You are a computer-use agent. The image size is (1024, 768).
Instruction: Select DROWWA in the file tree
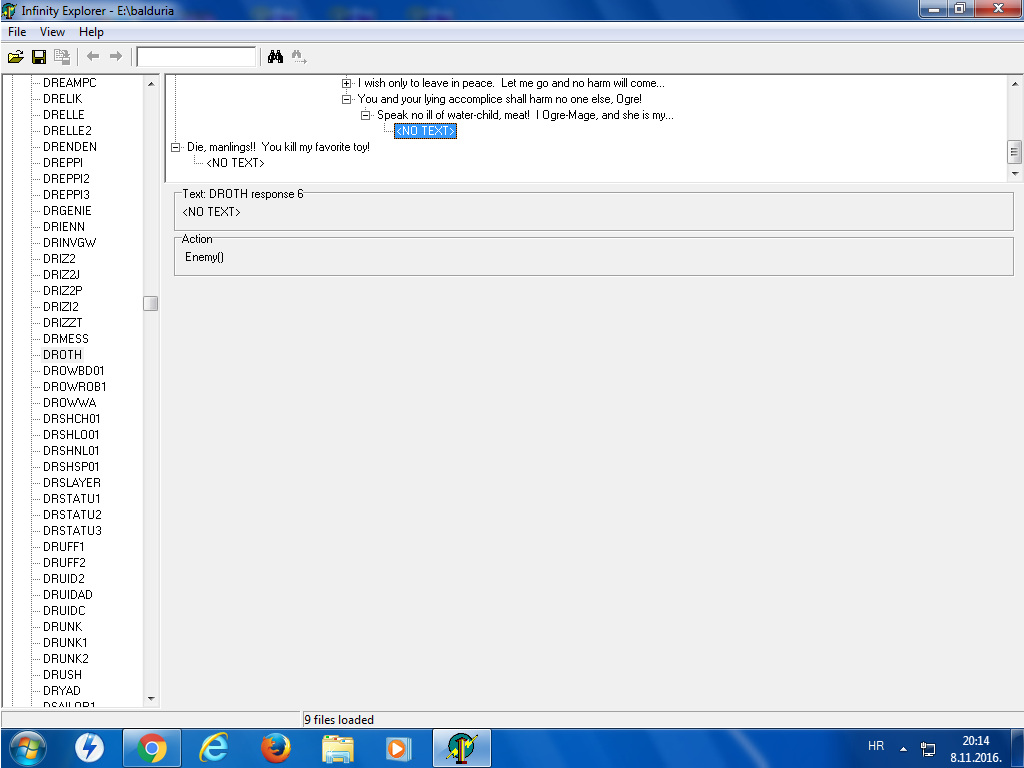pos(70,403)
